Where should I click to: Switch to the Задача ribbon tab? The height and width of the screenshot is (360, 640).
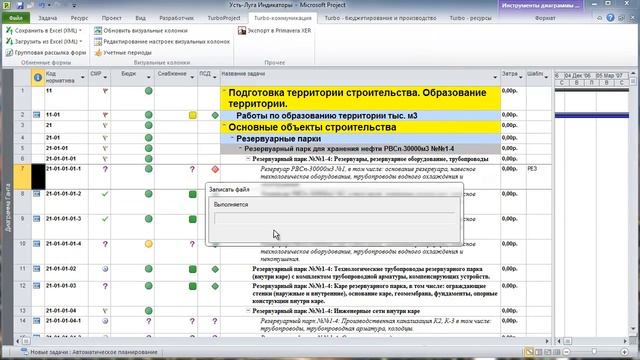[47, 18]
